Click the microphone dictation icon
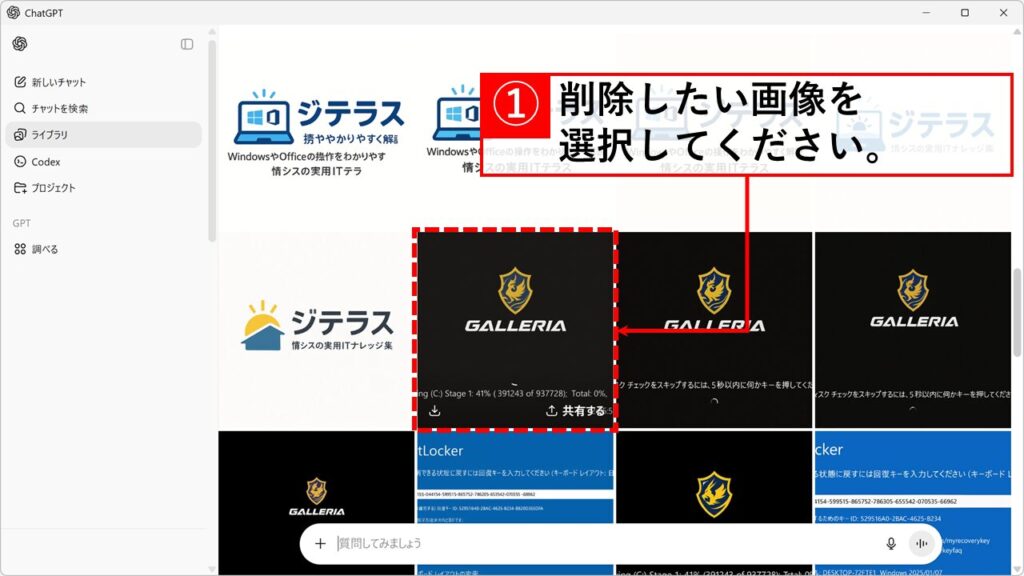 click(x=890, y=543)
